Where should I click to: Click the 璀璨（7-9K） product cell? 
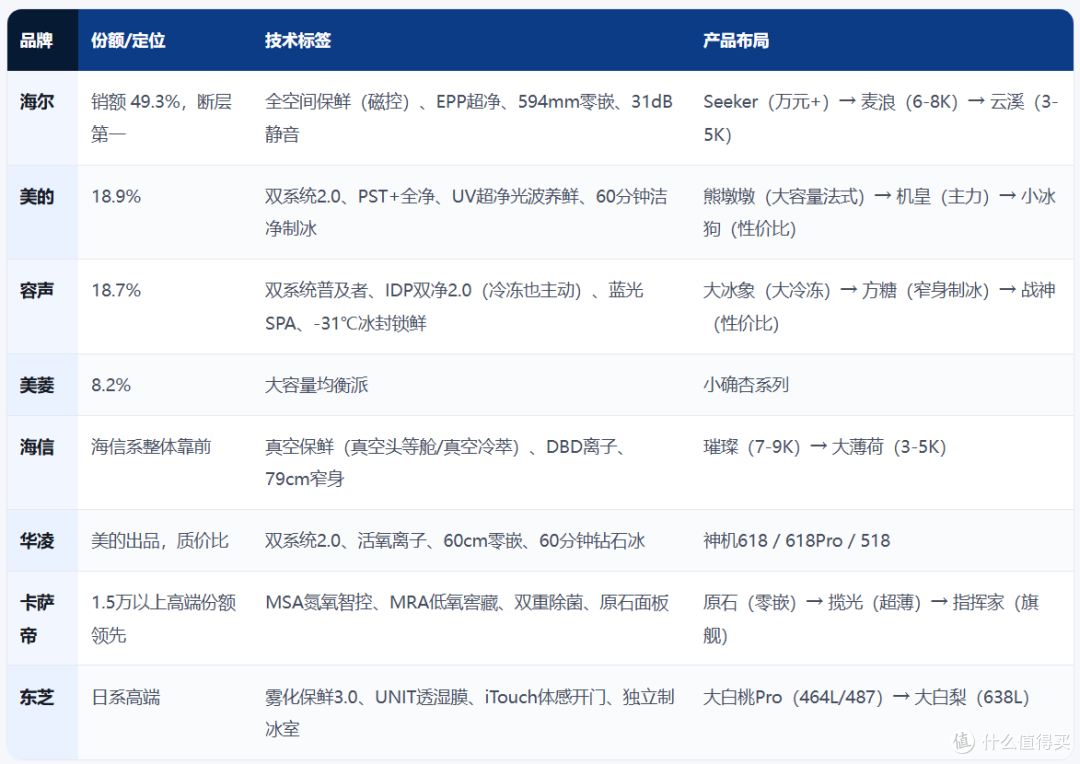881,462
